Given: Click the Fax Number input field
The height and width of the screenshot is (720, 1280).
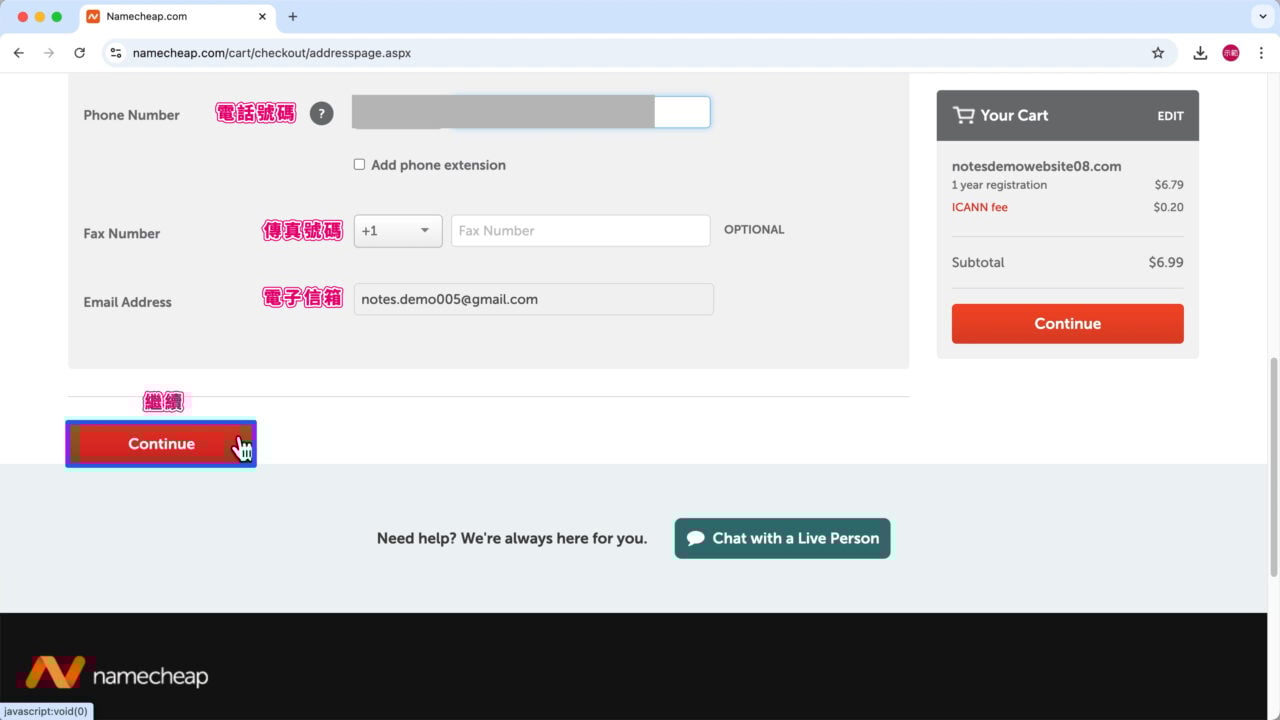Looking at the screenshot, I should [580, 231].
